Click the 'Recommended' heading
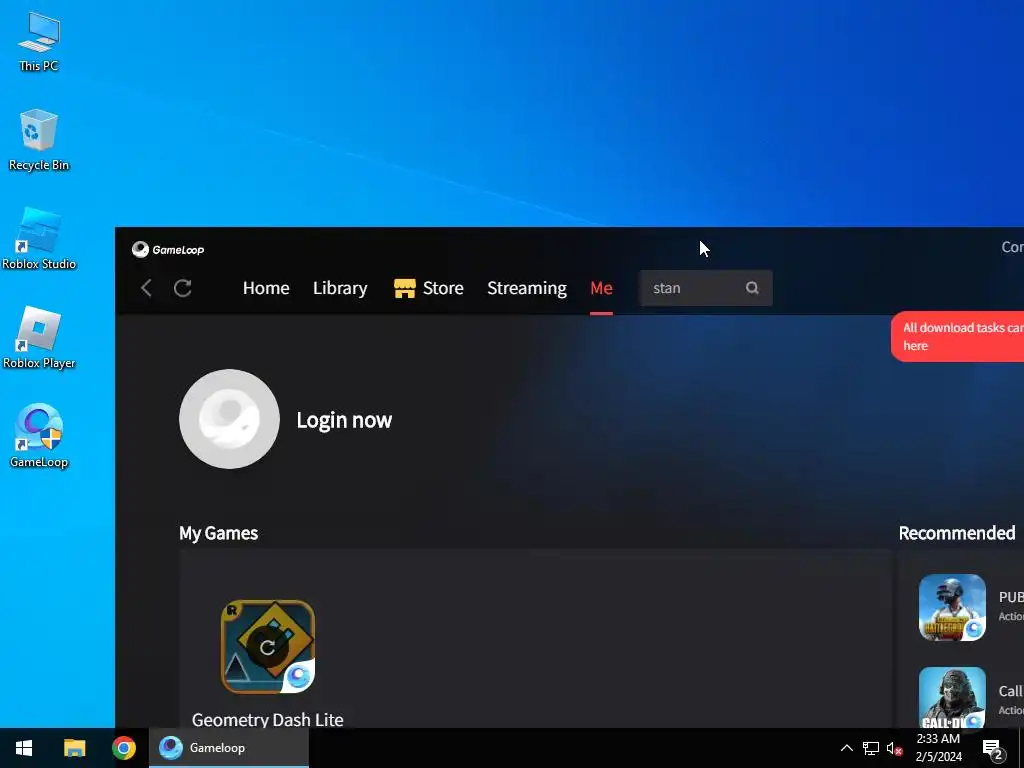The width and height of the screenshot is (1024, 768). (957, 533)
